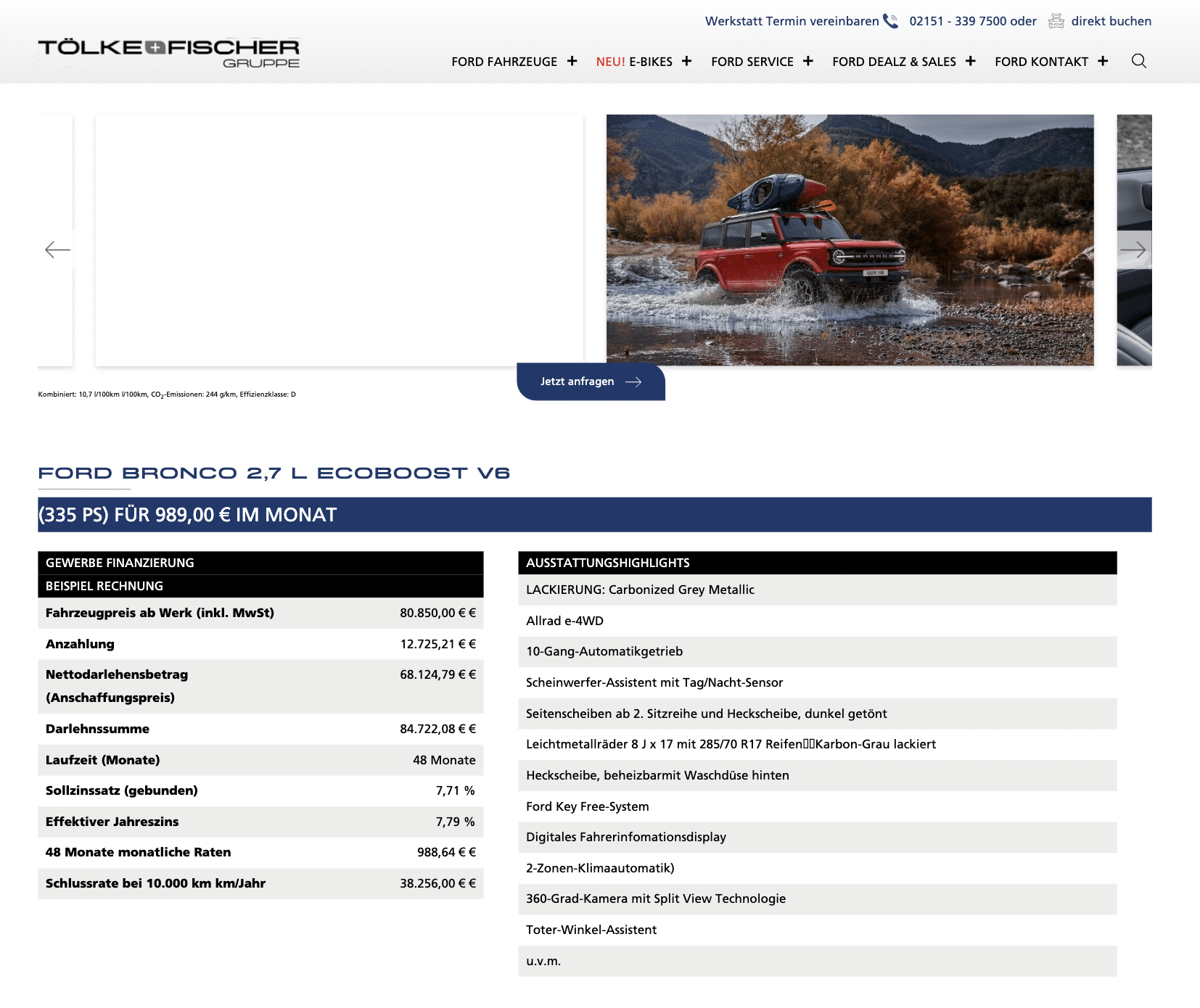Click the phone icon beside Werkstatt Termin
Image resolution: width=1200 pixels, height=1008 pixels.
(x=890, y=21)
